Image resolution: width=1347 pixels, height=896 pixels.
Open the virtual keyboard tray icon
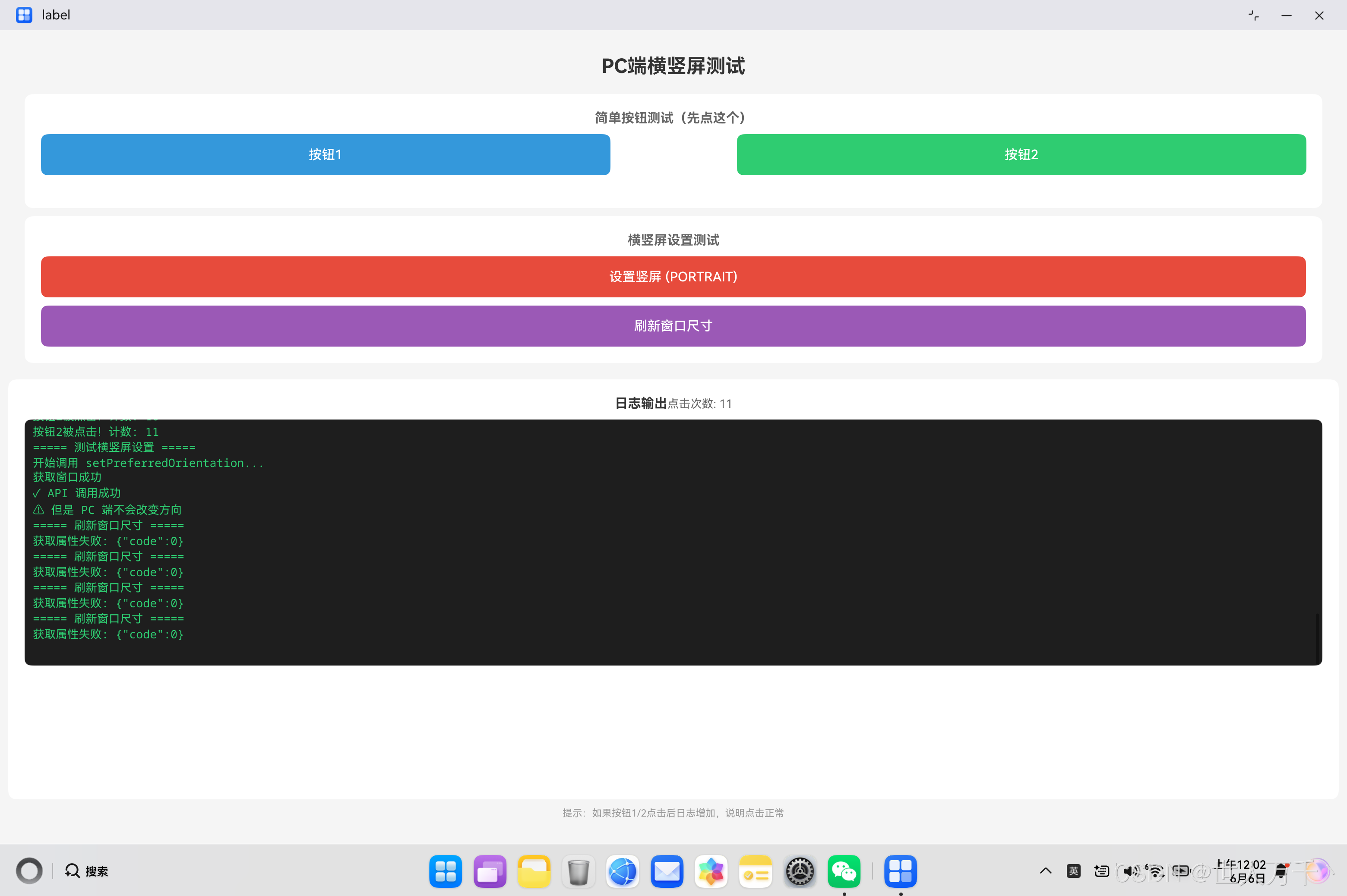(1101, 871)
